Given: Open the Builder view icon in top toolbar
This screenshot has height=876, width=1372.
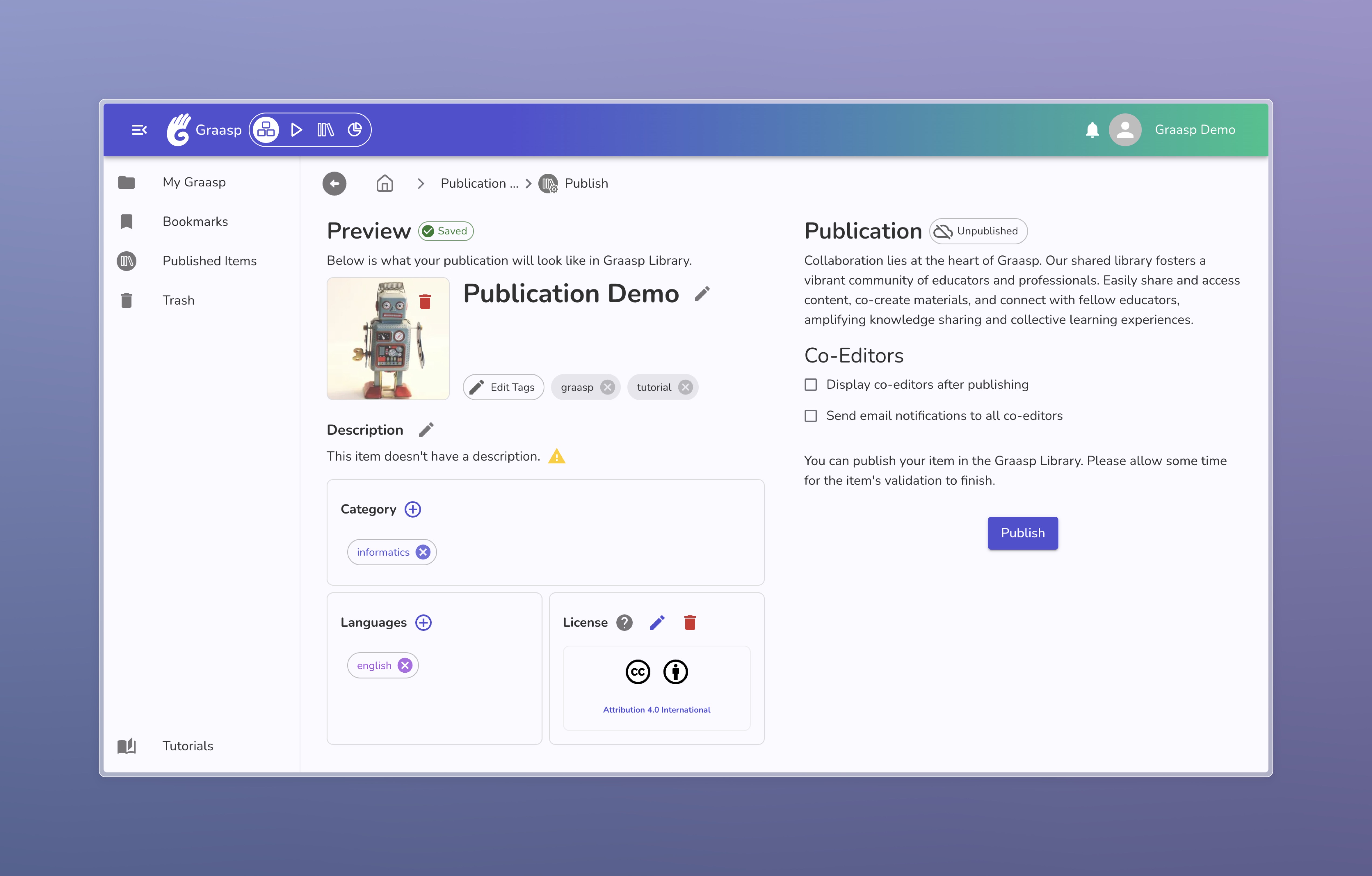Looking at the screenshot, I should 266,129.
